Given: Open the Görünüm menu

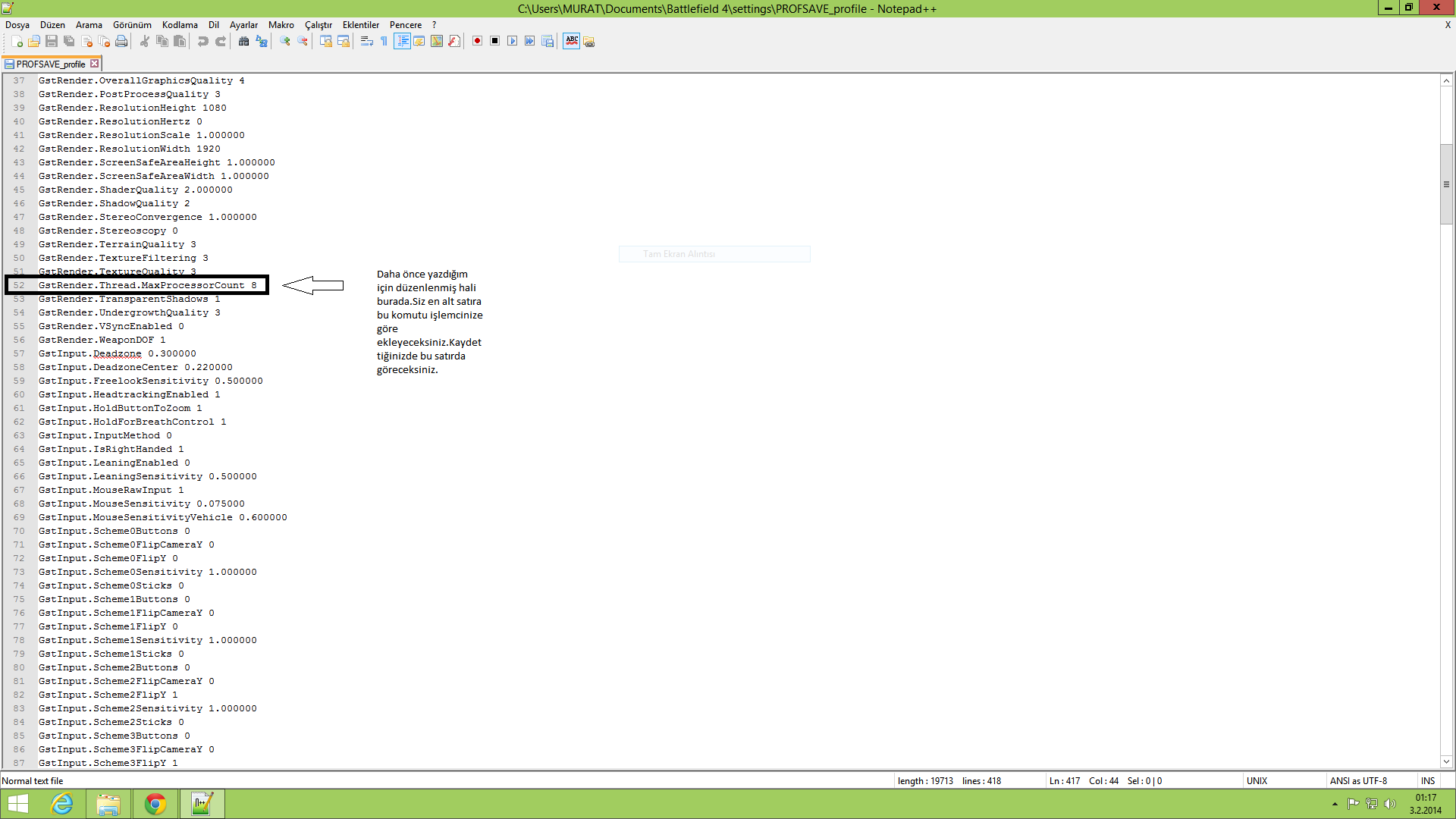Looking at the screenshot, I should 132,25.
